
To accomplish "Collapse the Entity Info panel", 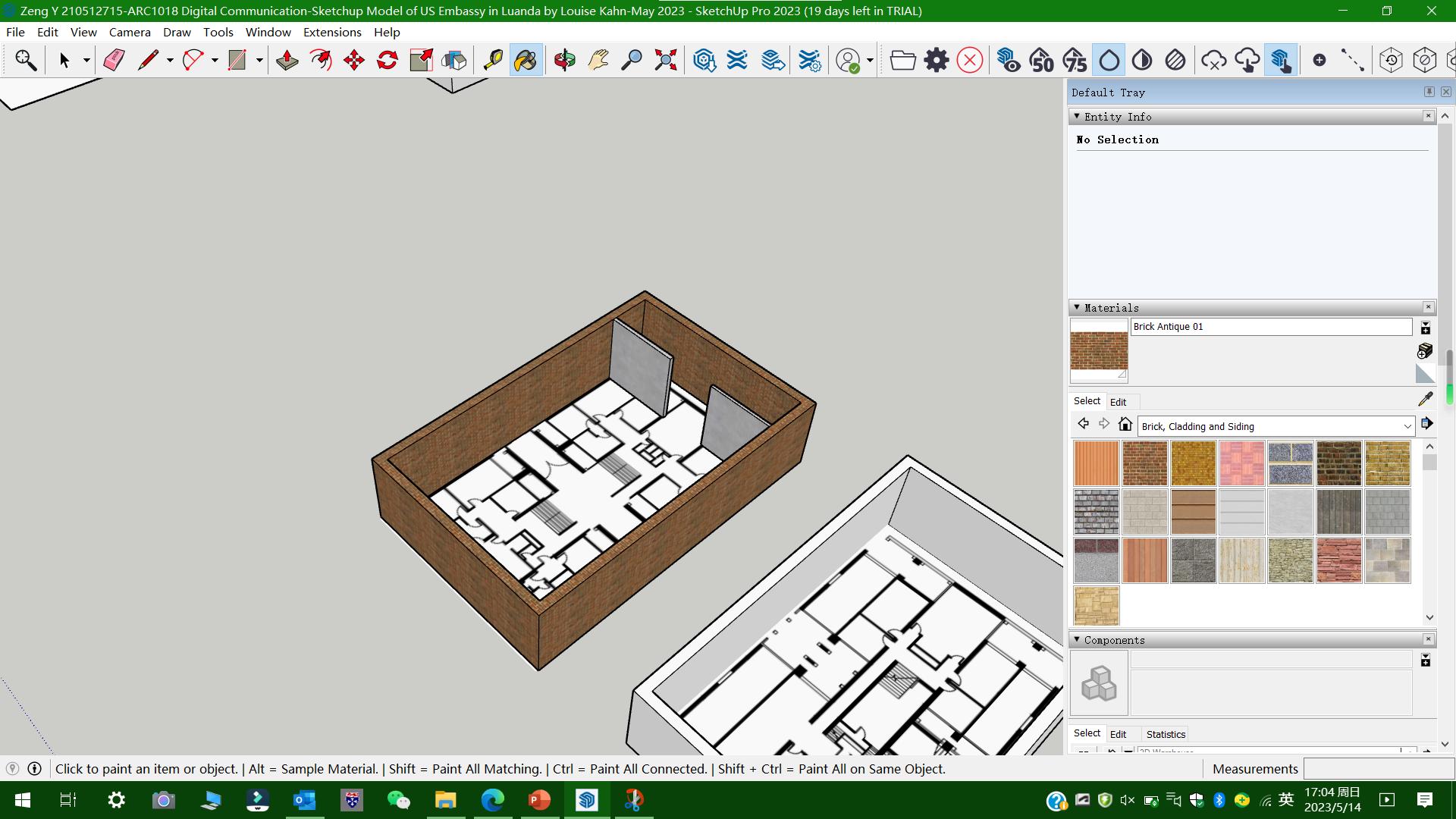I will click(1077, 116).
